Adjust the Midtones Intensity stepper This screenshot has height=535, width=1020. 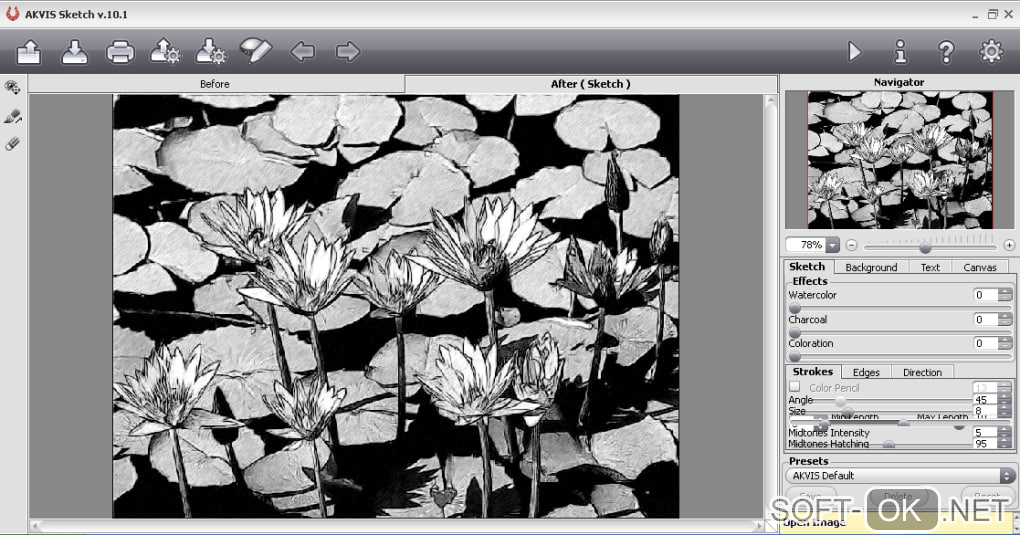[1005, 432]
